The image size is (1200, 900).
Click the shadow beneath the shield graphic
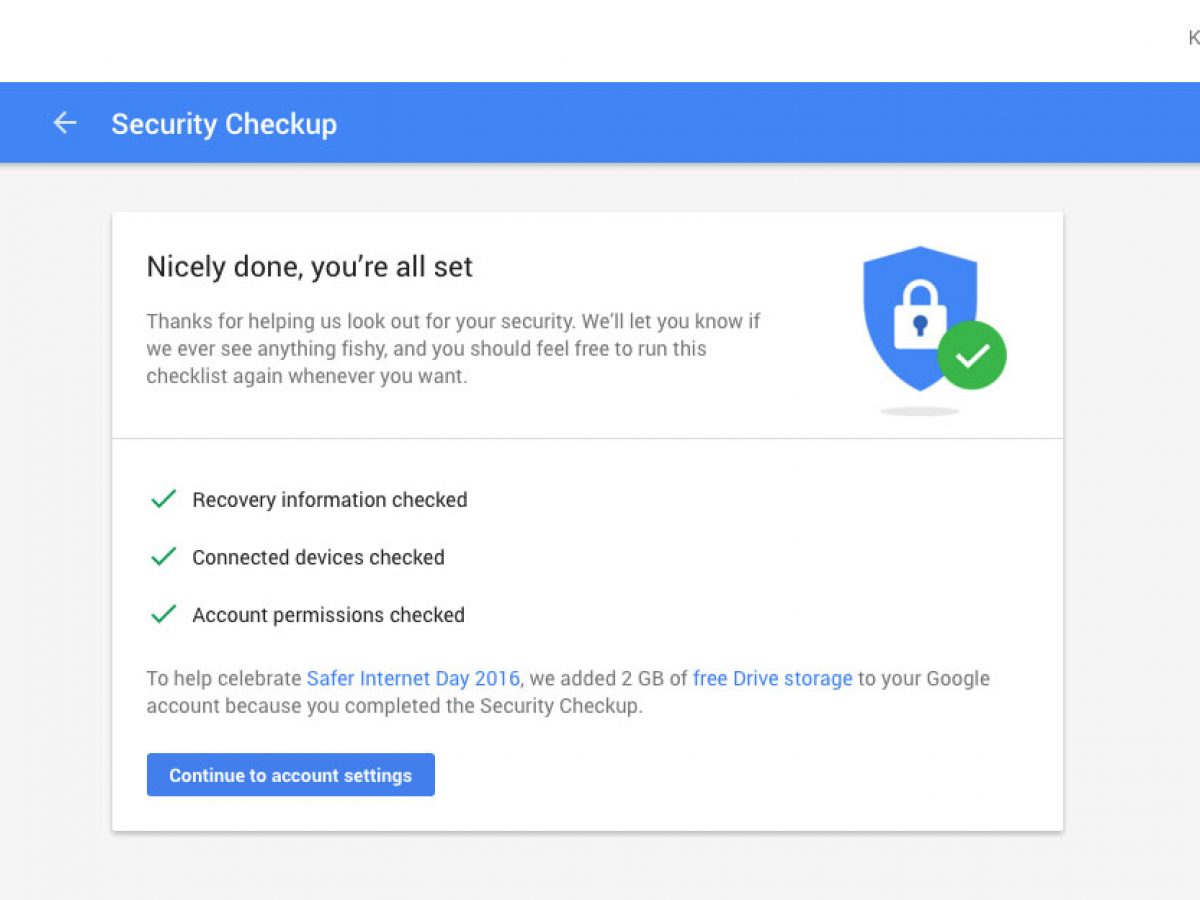[919, 410]
